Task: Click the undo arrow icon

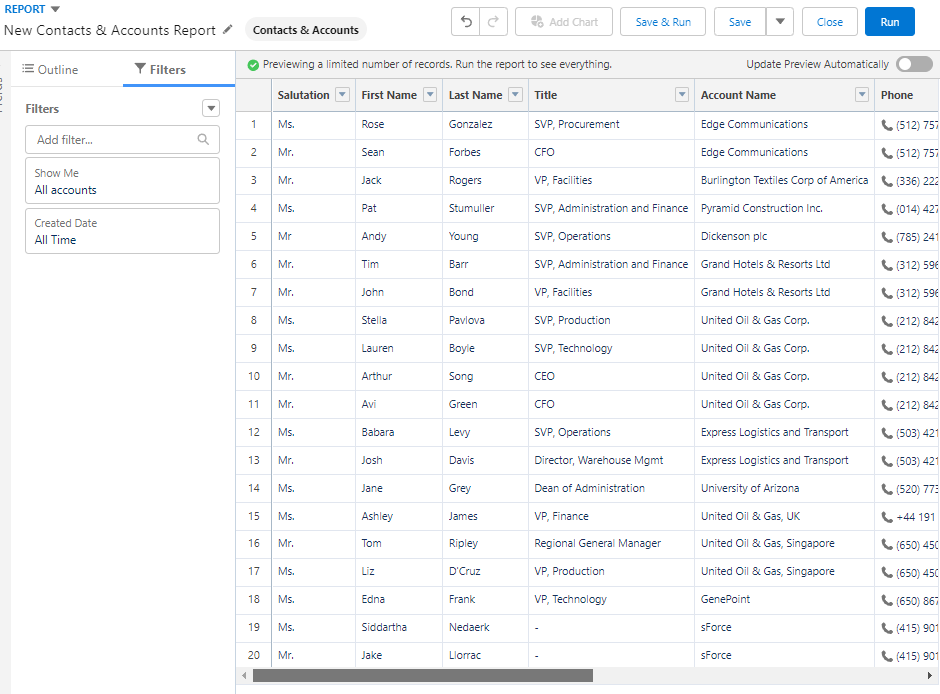Action: point(466,22)
